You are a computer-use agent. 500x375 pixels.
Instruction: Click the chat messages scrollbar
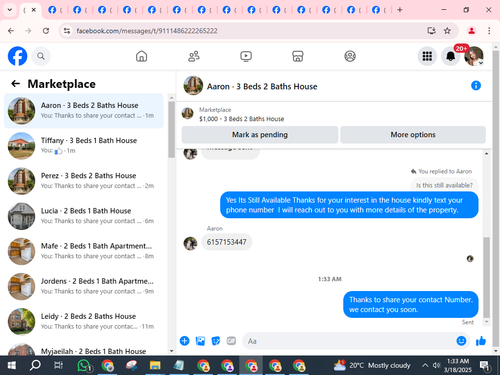click(x=486, y=277)
